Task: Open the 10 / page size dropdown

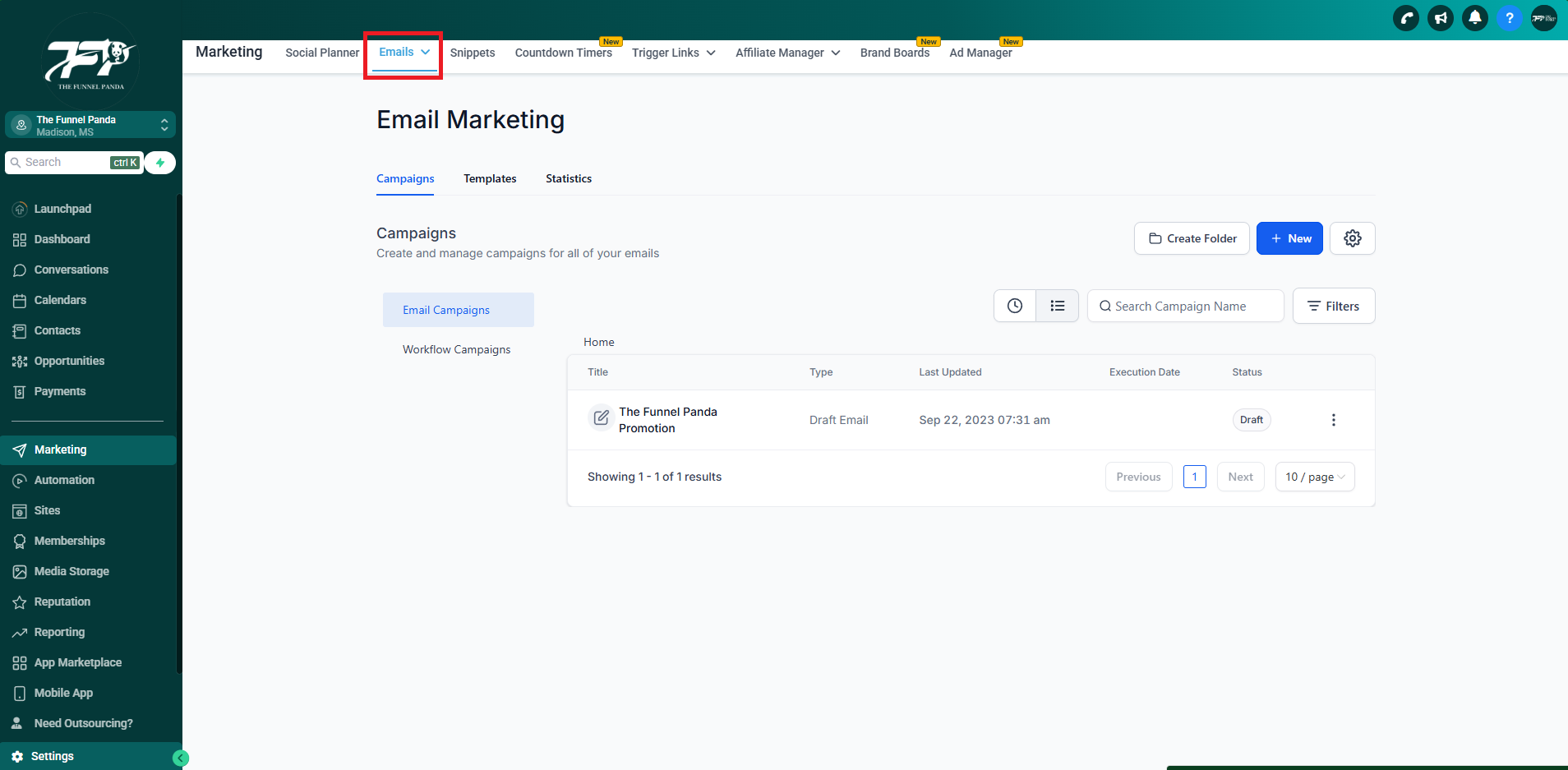Action: [1314, 477]
